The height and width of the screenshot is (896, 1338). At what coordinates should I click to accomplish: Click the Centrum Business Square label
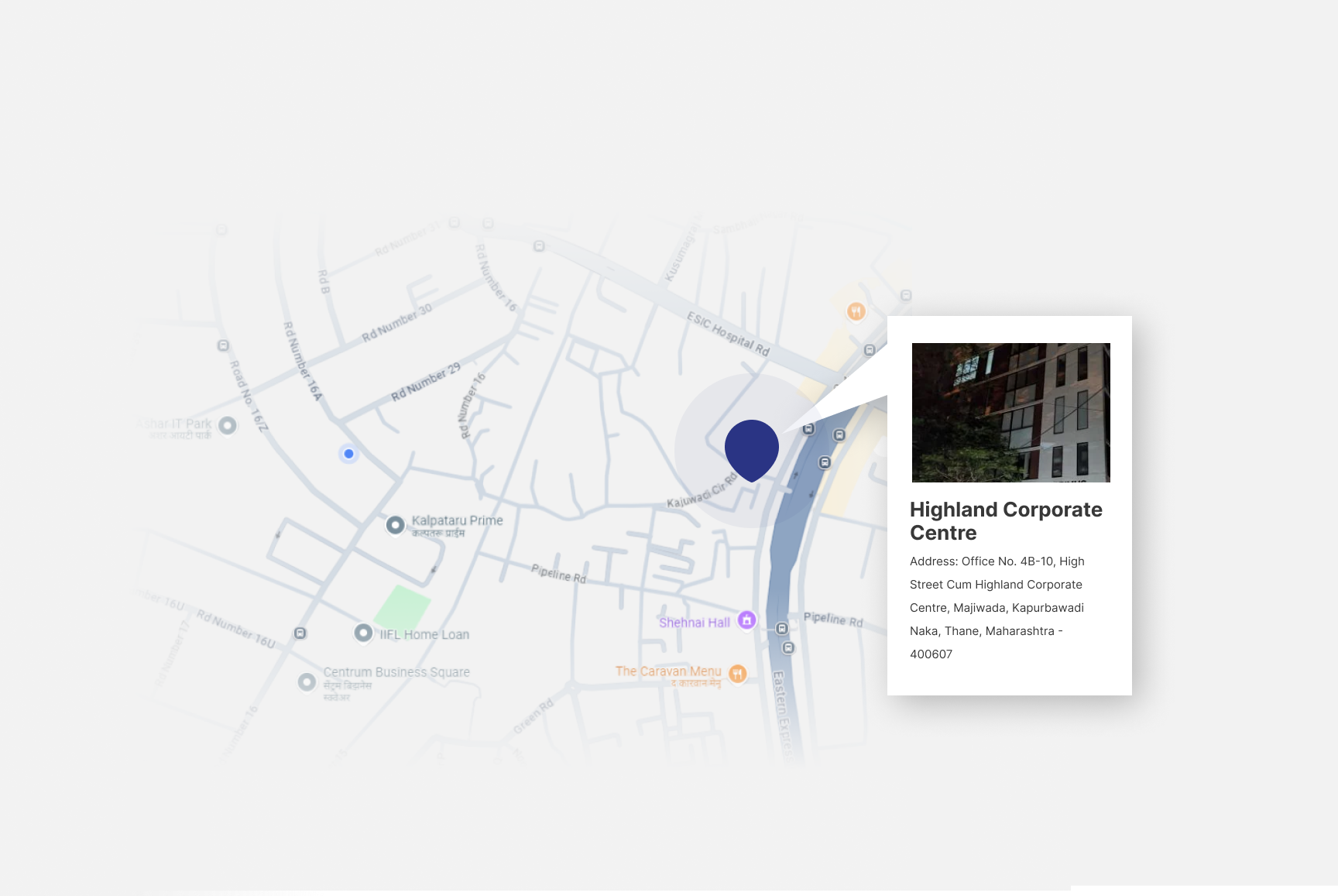pos(396,672)
